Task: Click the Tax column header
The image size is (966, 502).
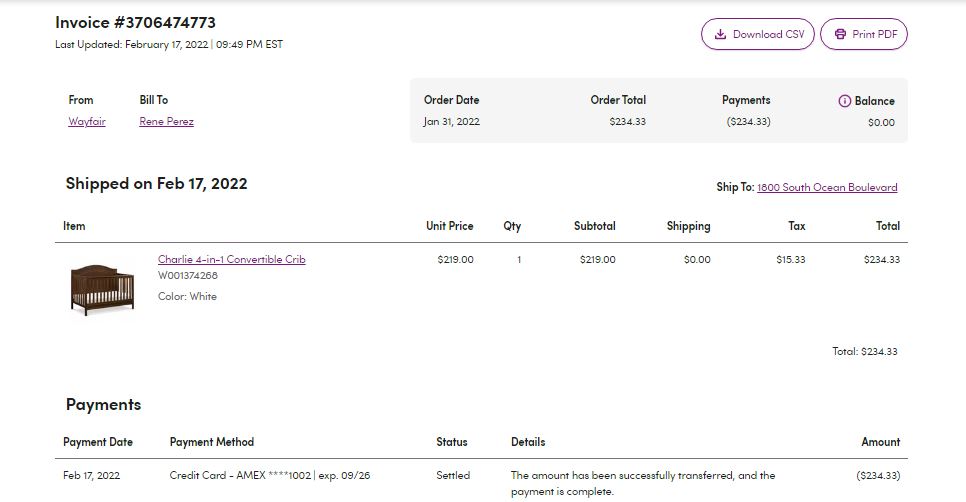Action: click(x=797, y=226)
